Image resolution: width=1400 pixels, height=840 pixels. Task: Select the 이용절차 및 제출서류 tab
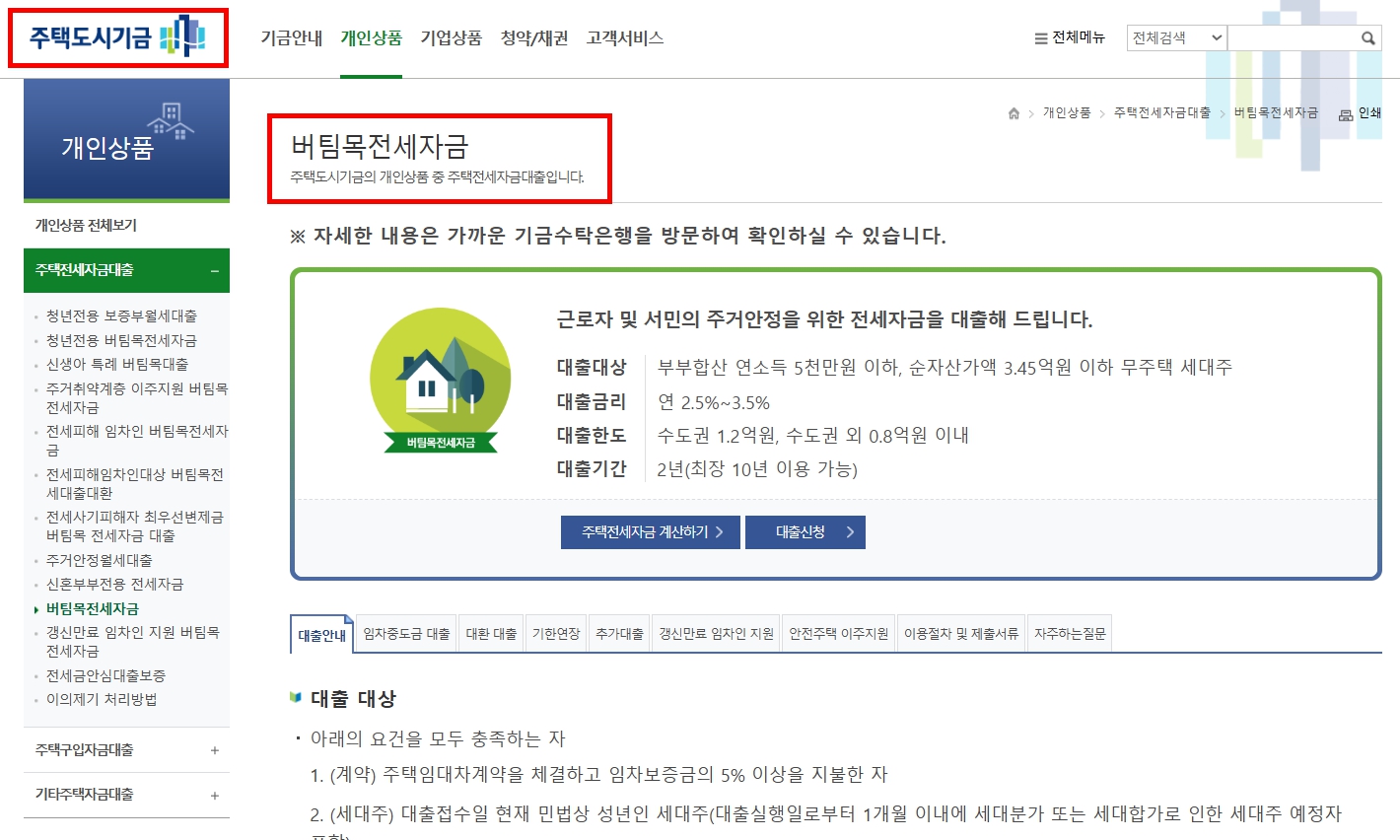pos(961,634)
